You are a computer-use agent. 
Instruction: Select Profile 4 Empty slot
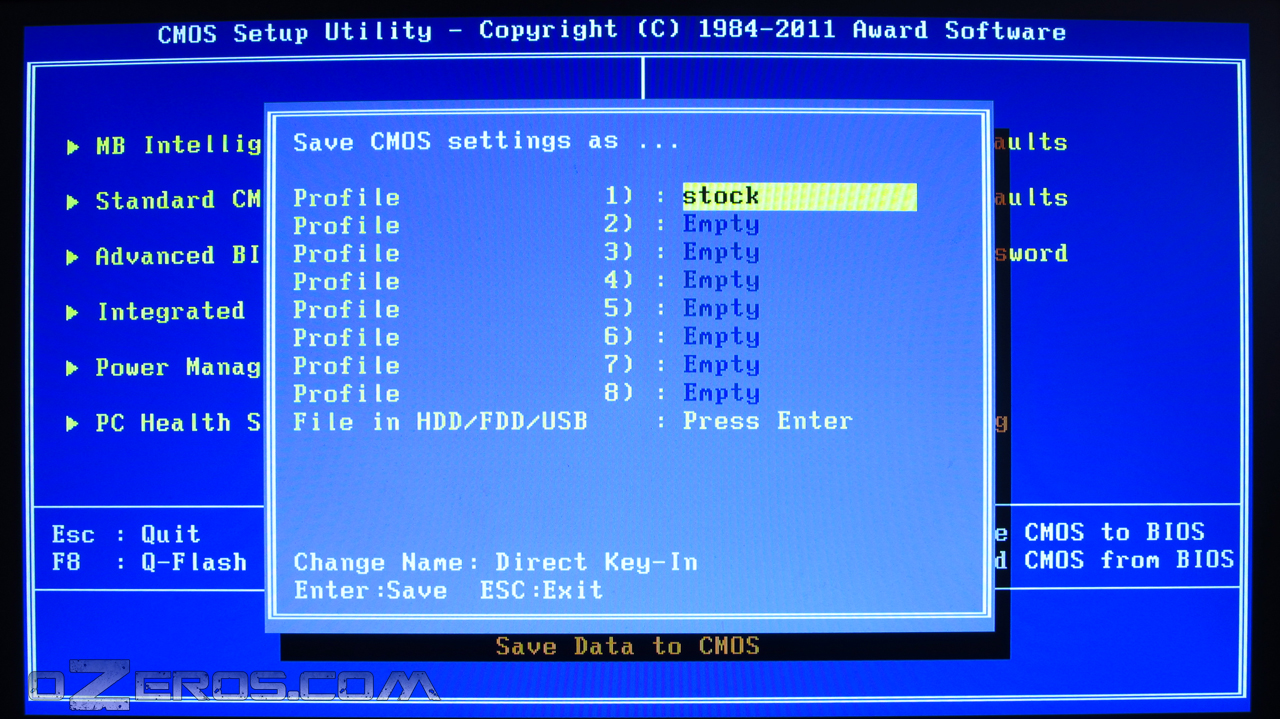[x=721, y=280]
